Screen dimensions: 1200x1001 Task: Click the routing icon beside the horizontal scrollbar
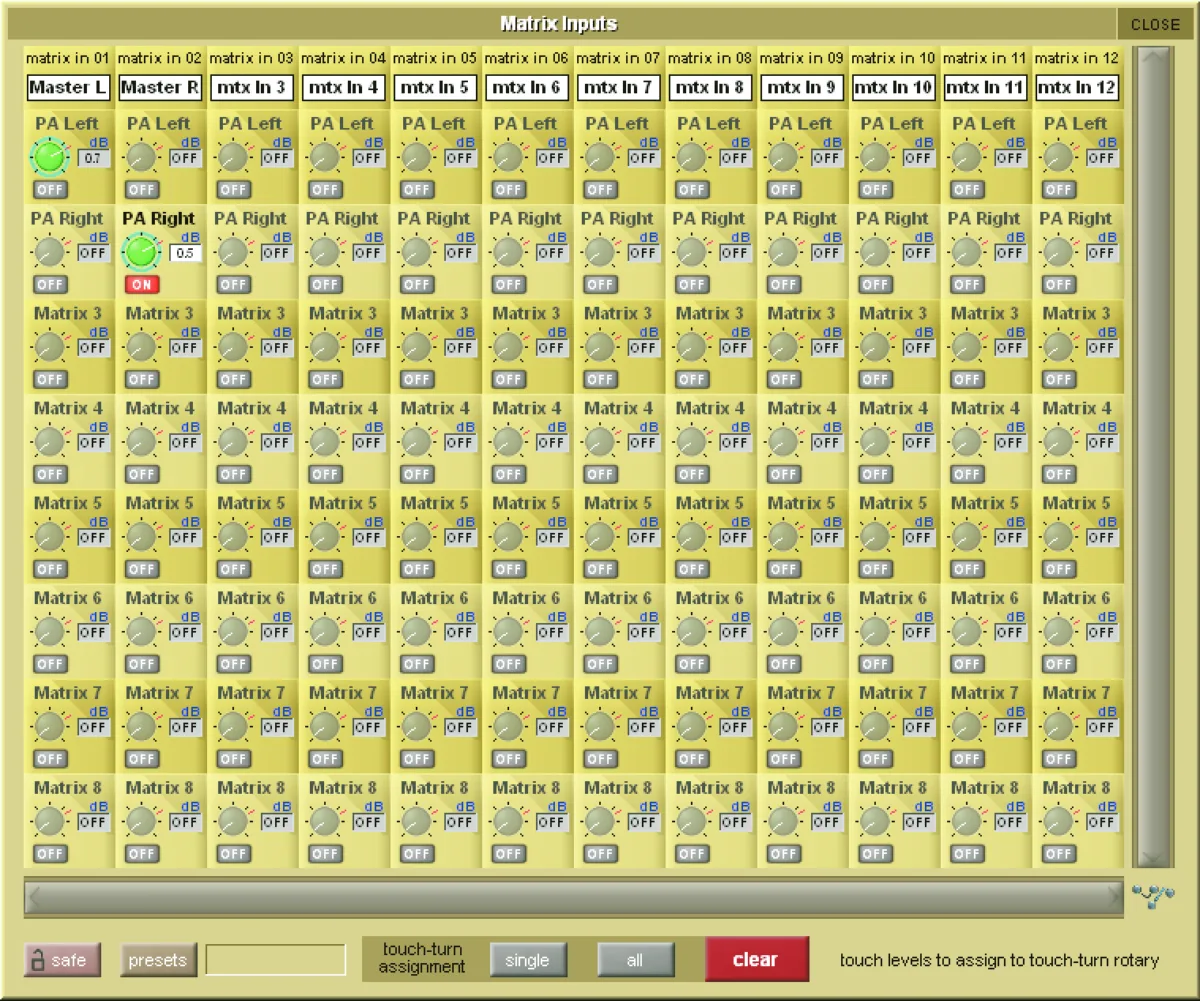coord(1155,897)
